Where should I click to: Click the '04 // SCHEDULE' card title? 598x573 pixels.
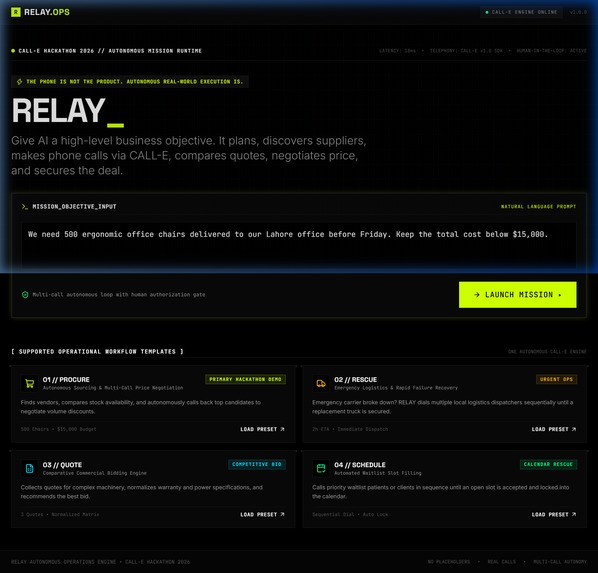pos(360,465)
